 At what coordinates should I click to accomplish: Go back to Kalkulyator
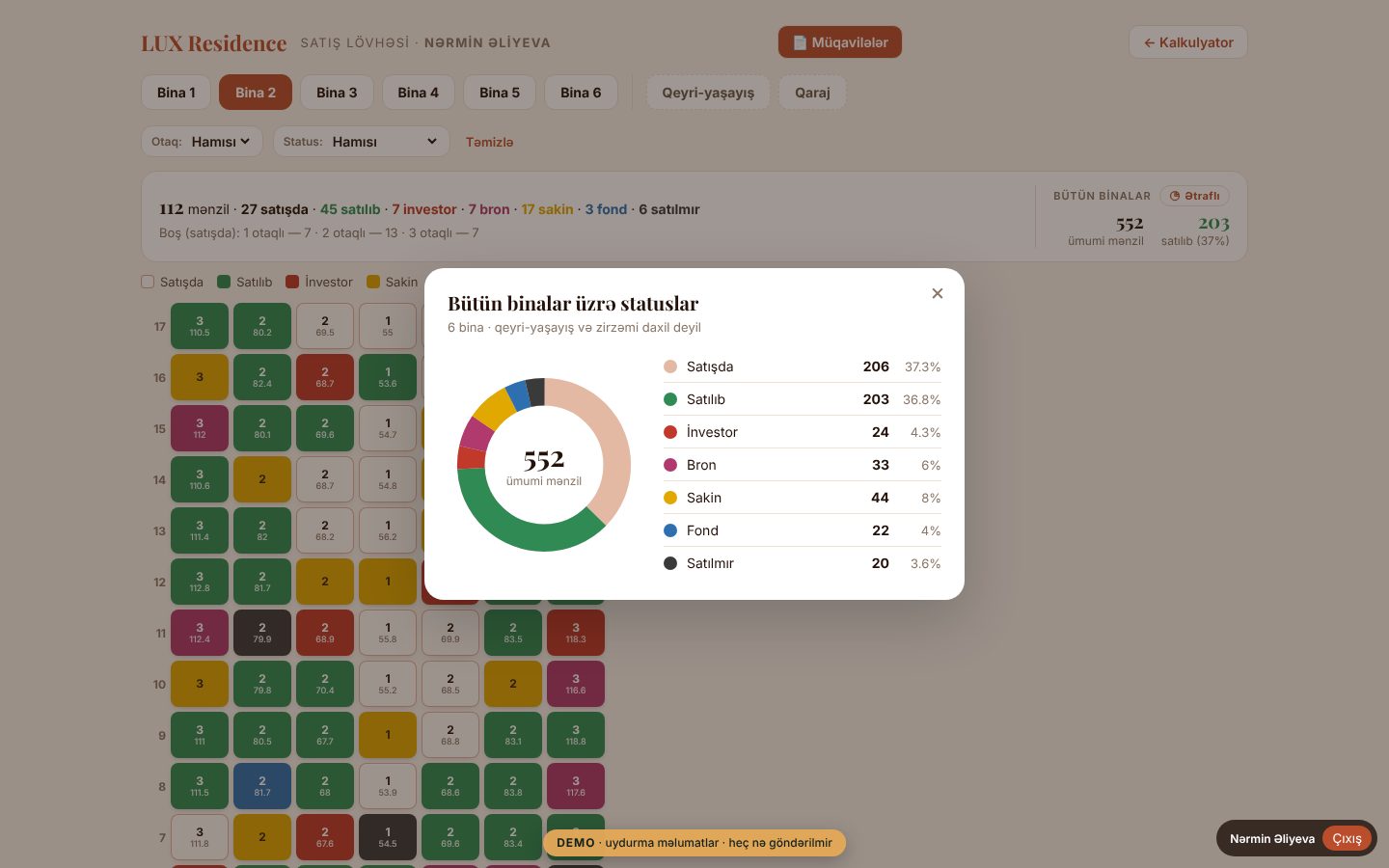1188,42
